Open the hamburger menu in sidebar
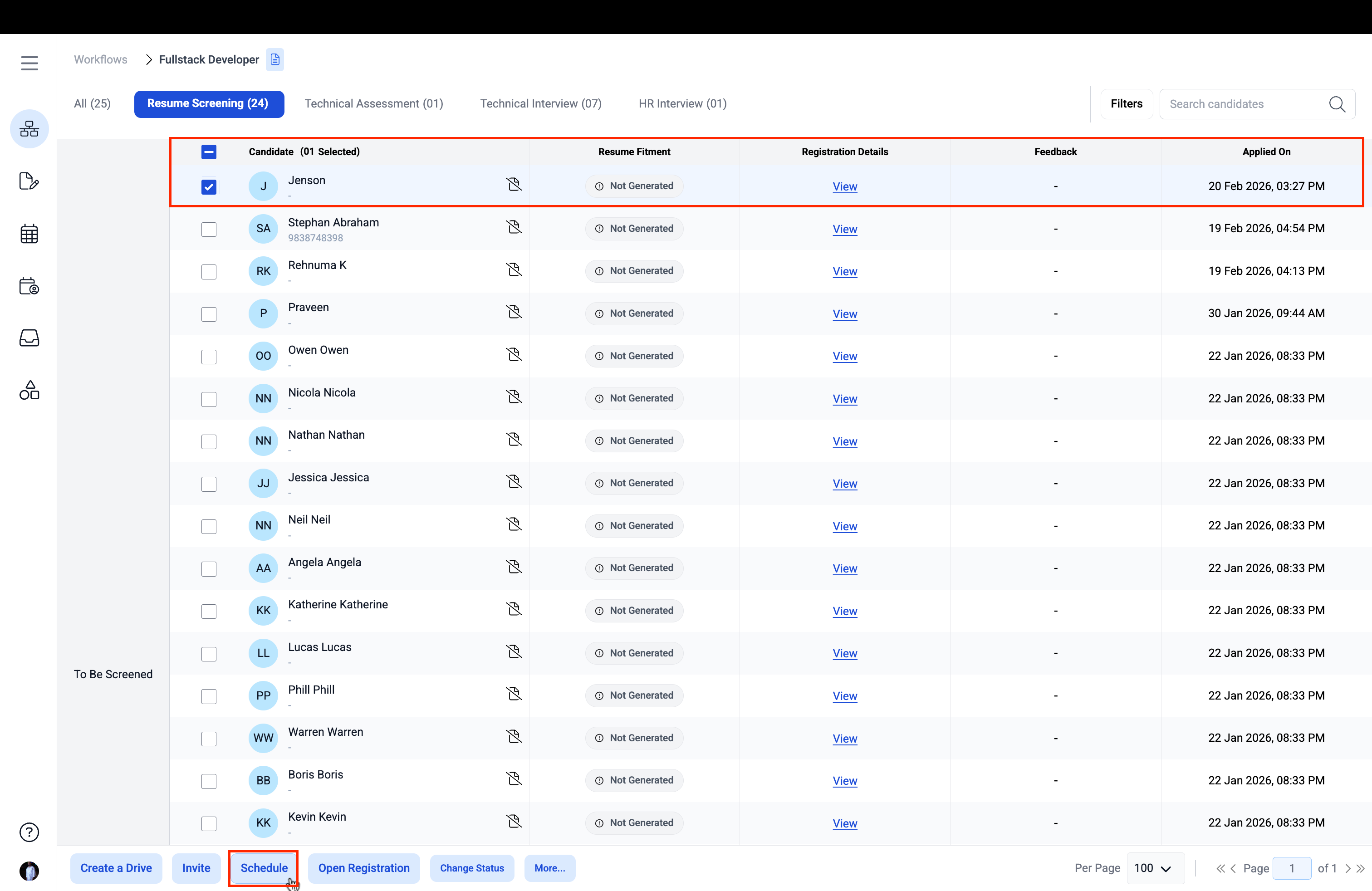Image resolution: width=1372 pixels, height=891 pixels. [29, 63]
